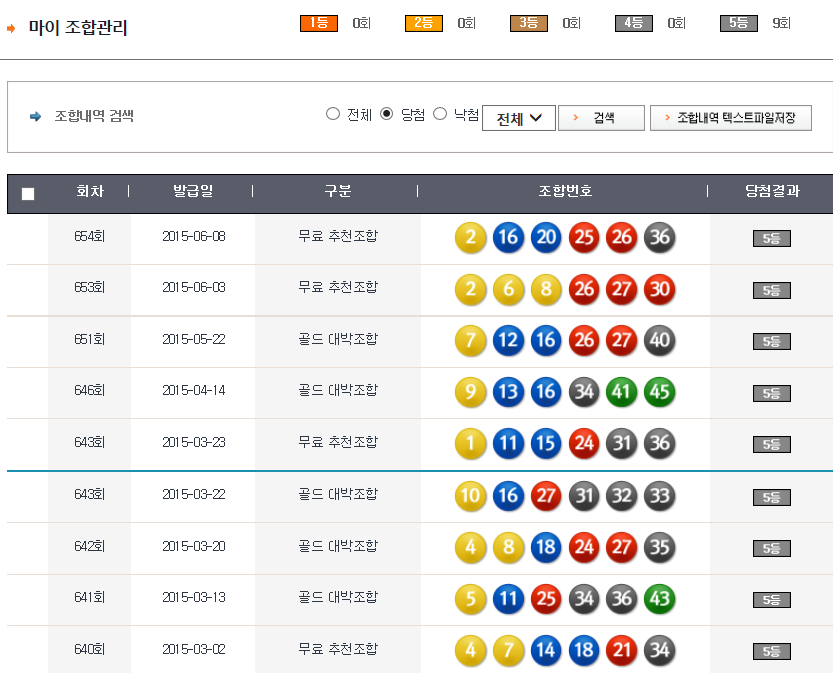Click the orange 1등 rank badge

point(319,23)
